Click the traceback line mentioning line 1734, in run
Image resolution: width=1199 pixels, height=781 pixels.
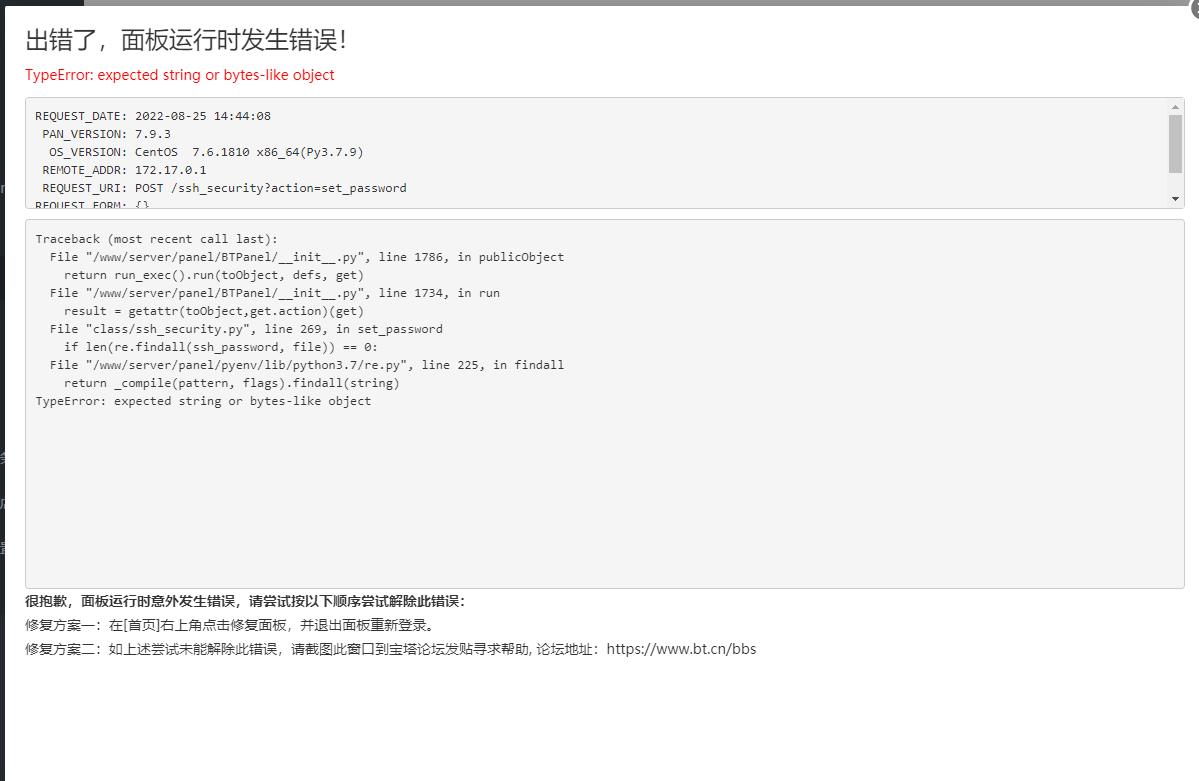coord(275,293)
